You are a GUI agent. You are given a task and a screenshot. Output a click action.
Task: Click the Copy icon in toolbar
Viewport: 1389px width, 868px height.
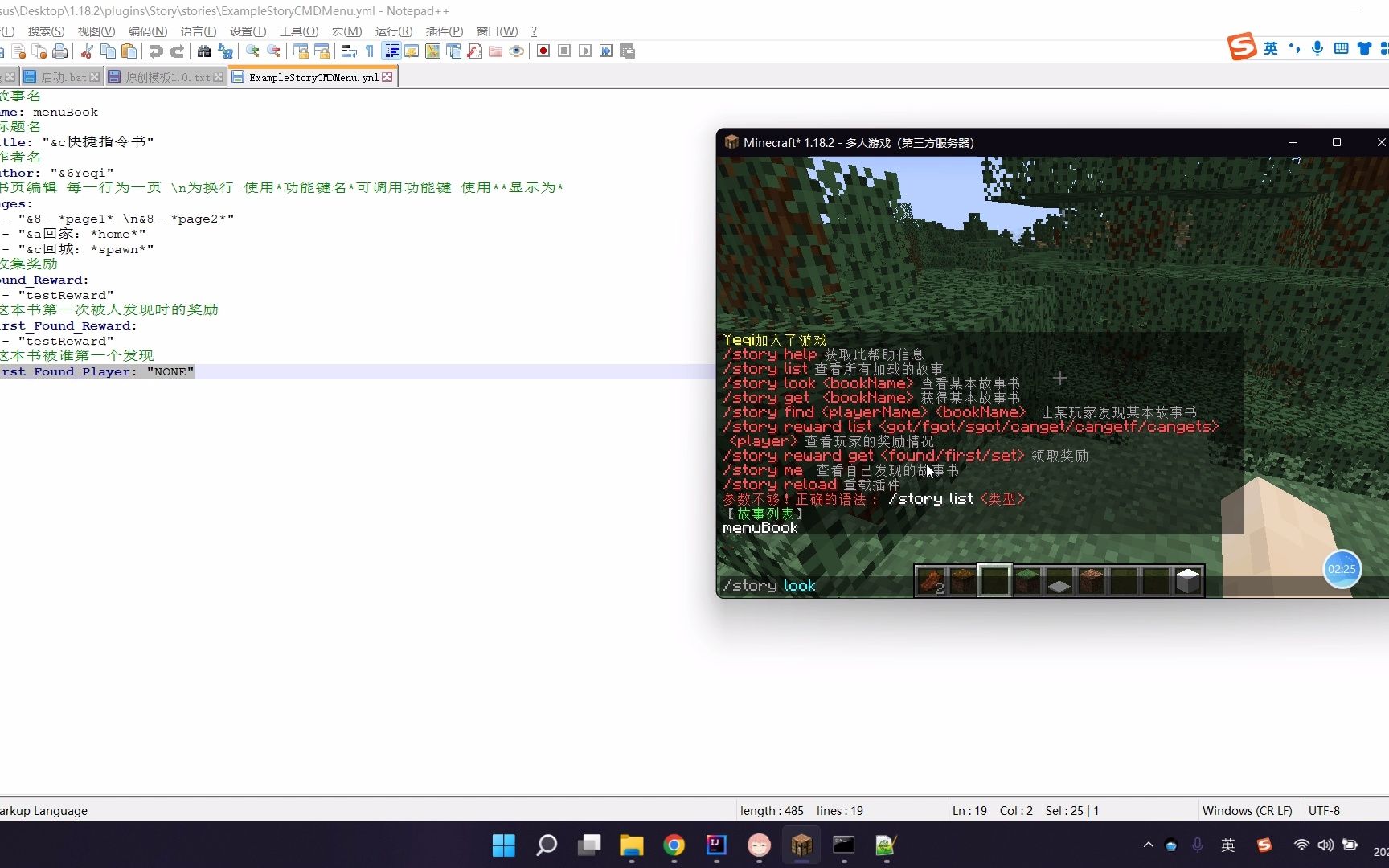[x=108, y=51]
